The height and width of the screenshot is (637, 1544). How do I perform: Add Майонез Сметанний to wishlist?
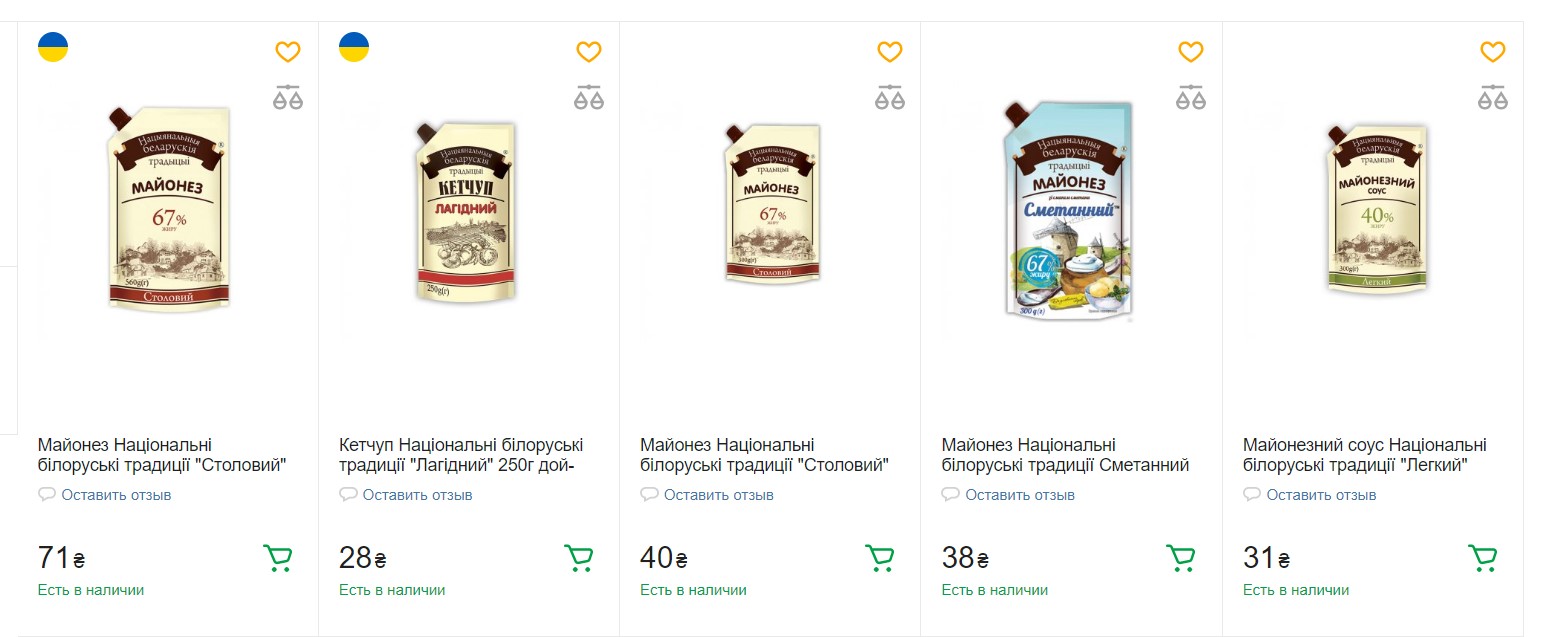[1190, 51]
